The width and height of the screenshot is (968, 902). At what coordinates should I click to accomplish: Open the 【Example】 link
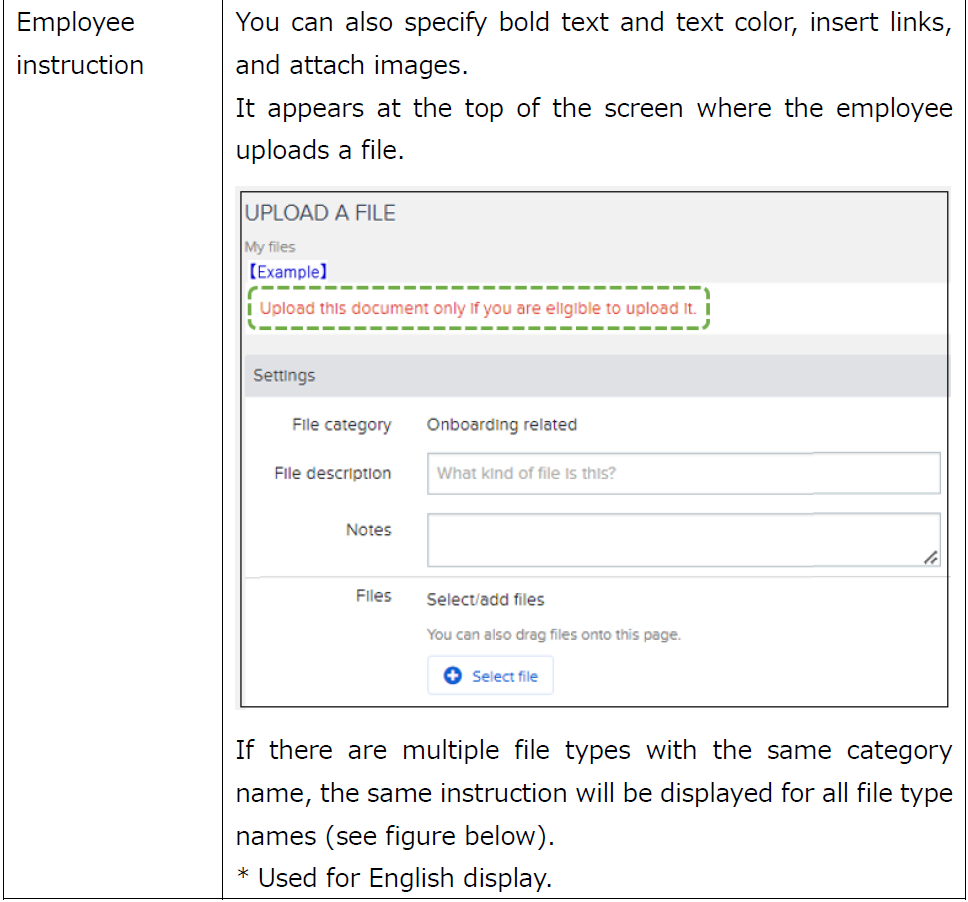287,272
